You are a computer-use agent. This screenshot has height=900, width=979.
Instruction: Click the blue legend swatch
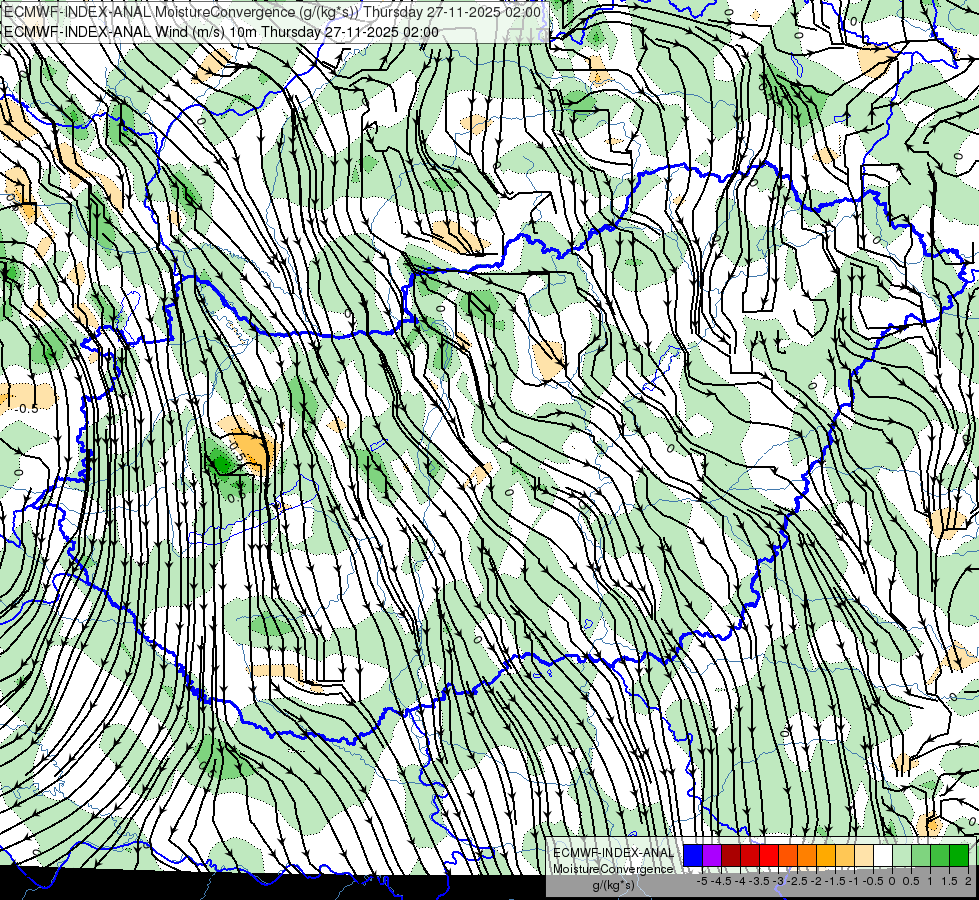pos(693,855)
